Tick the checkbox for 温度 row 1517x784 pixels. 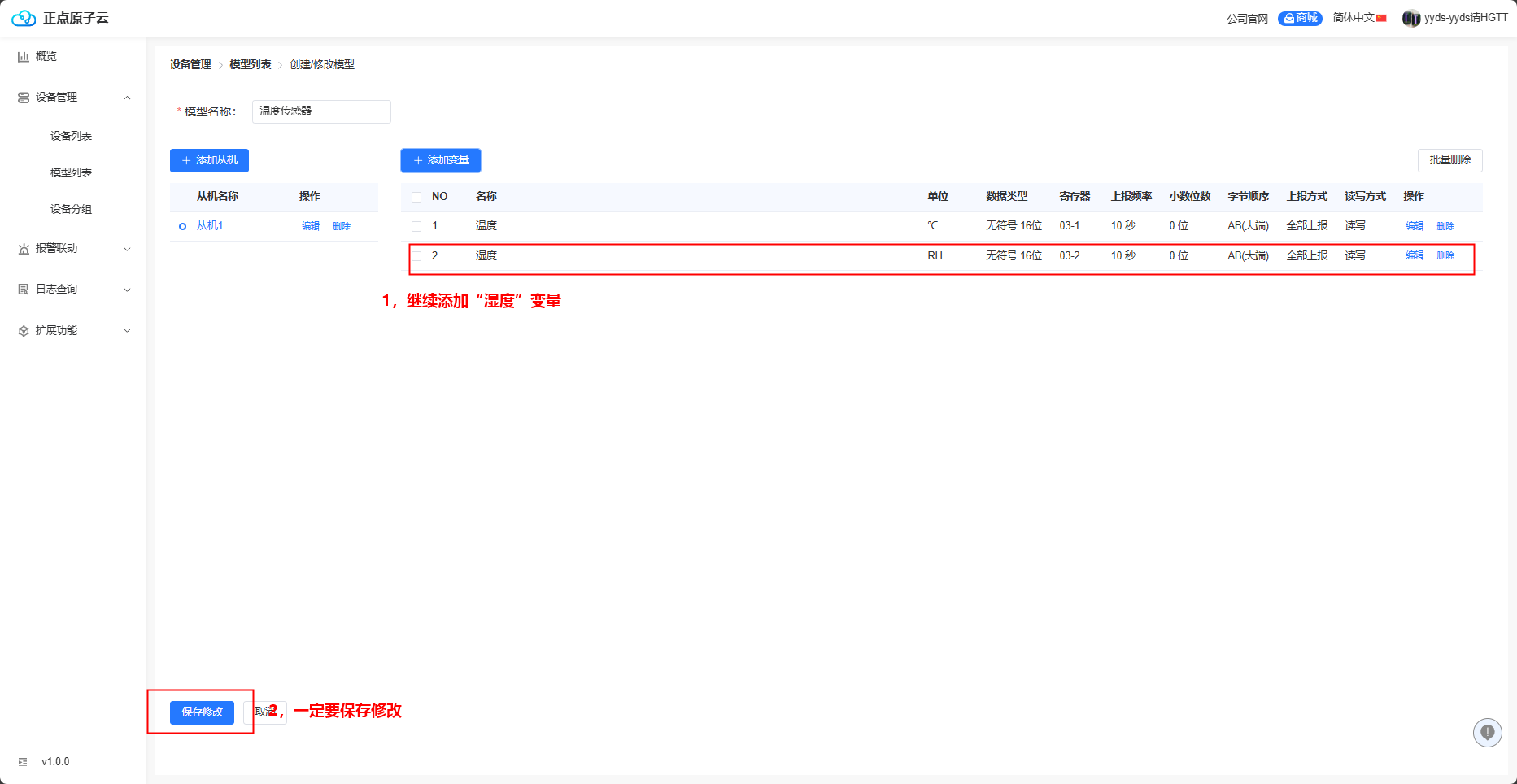(416, 226)
